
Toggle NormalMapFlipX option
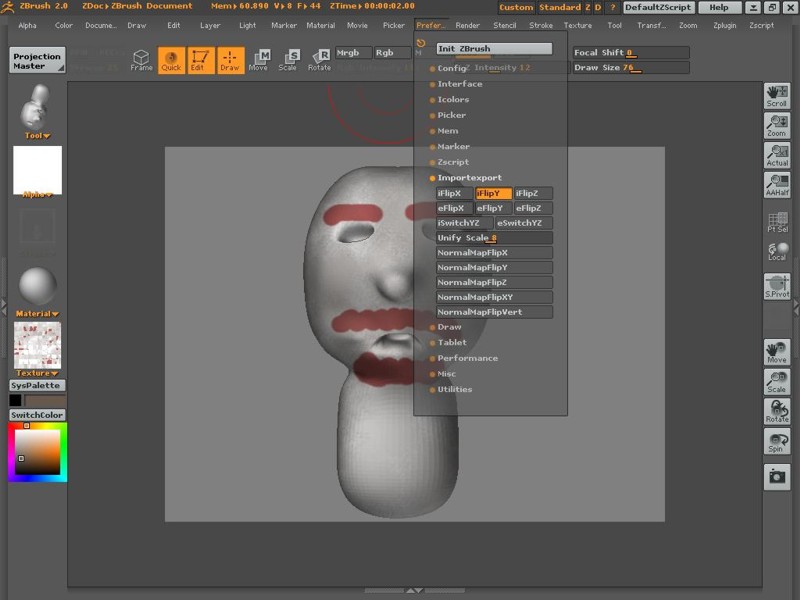coord(494,253)
